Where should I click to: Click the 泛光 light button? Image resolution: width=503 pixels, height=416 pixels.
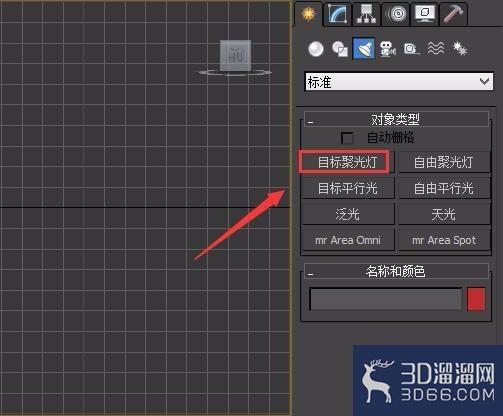(x=348, y=214)
